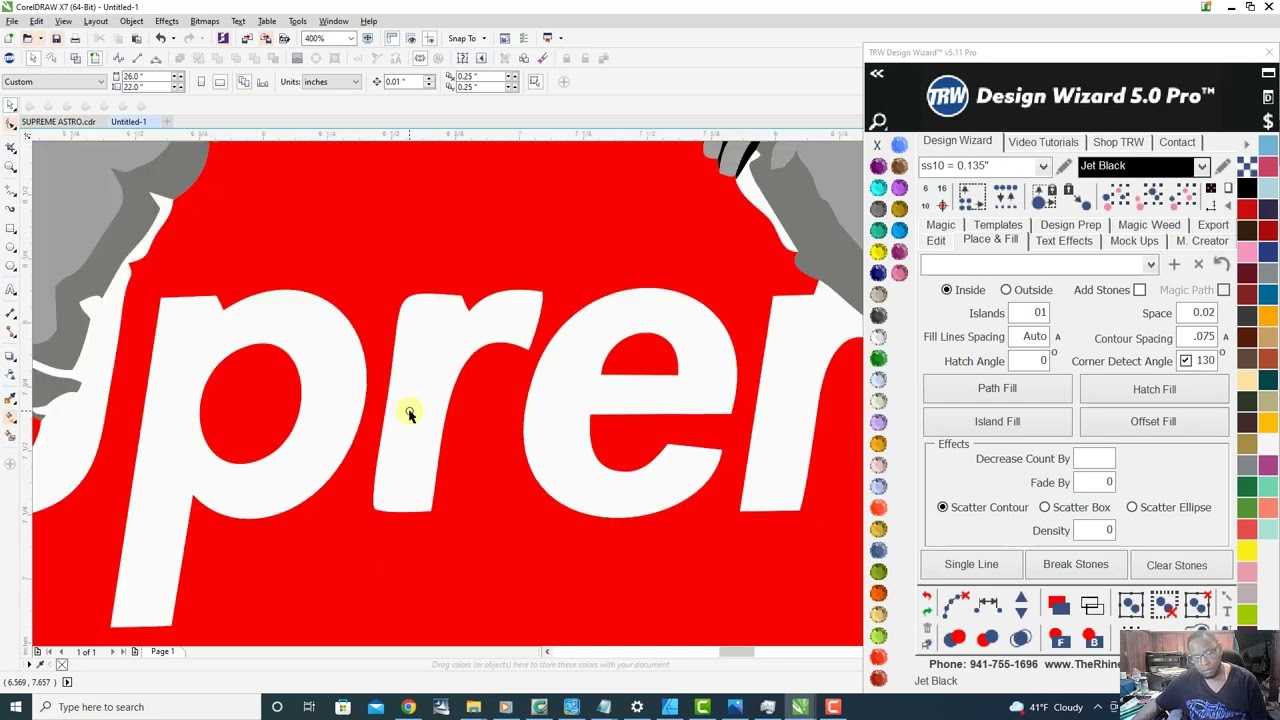Click the plus icon to add preset
The width and height of the screenshot is (1280, 720).
pos(1174,264)
